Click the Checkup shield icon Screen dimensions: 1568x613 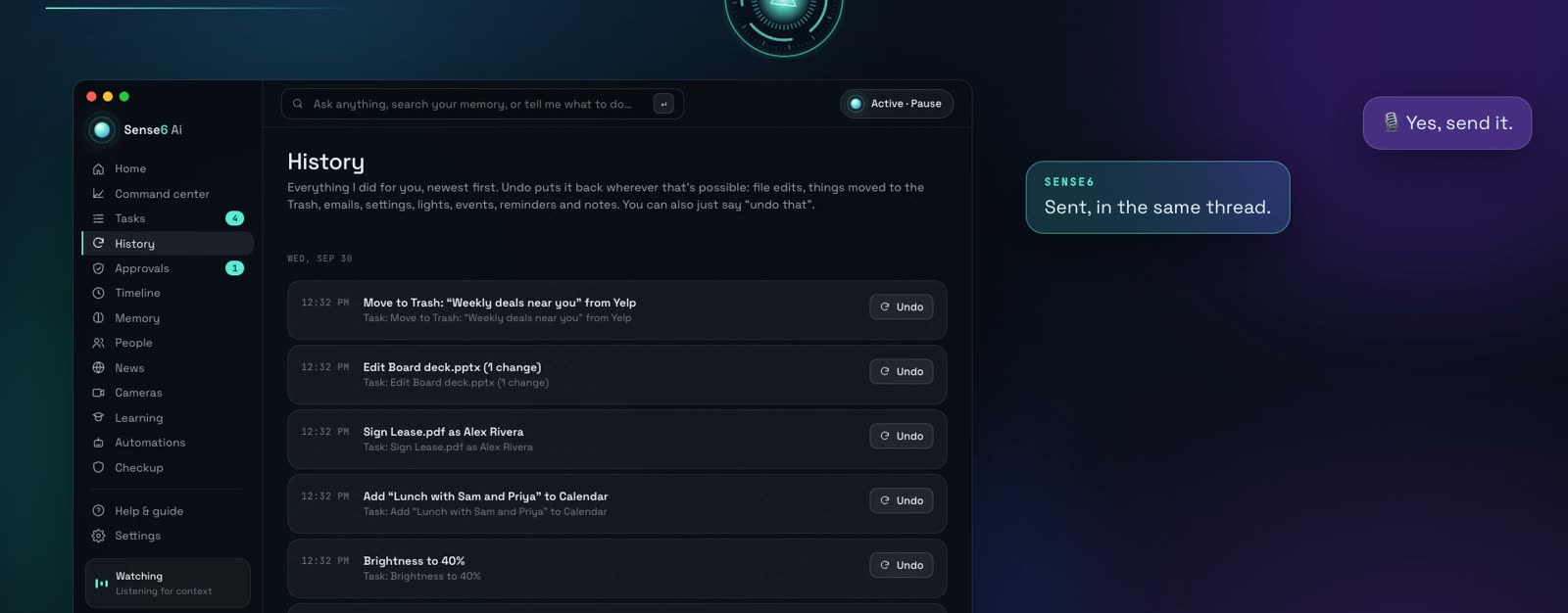(x=98, y=467)
